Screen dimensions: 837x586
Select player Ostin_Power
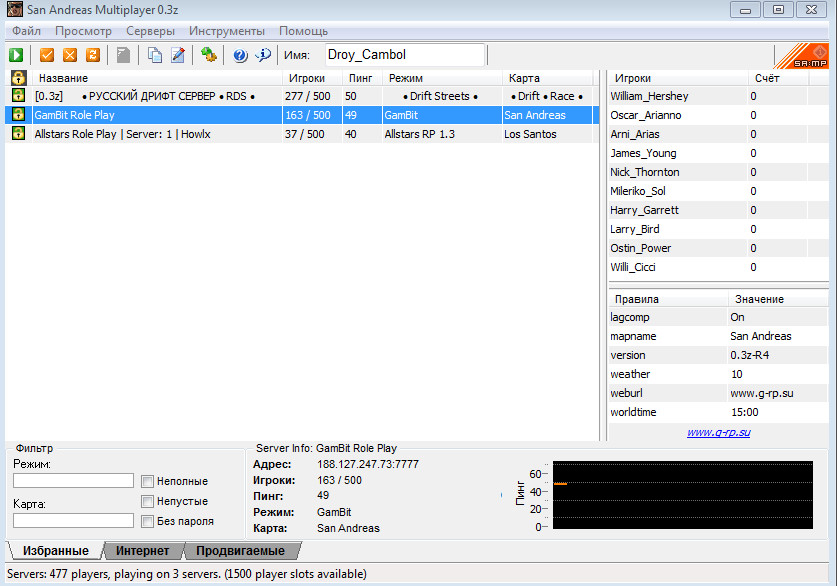718,248
